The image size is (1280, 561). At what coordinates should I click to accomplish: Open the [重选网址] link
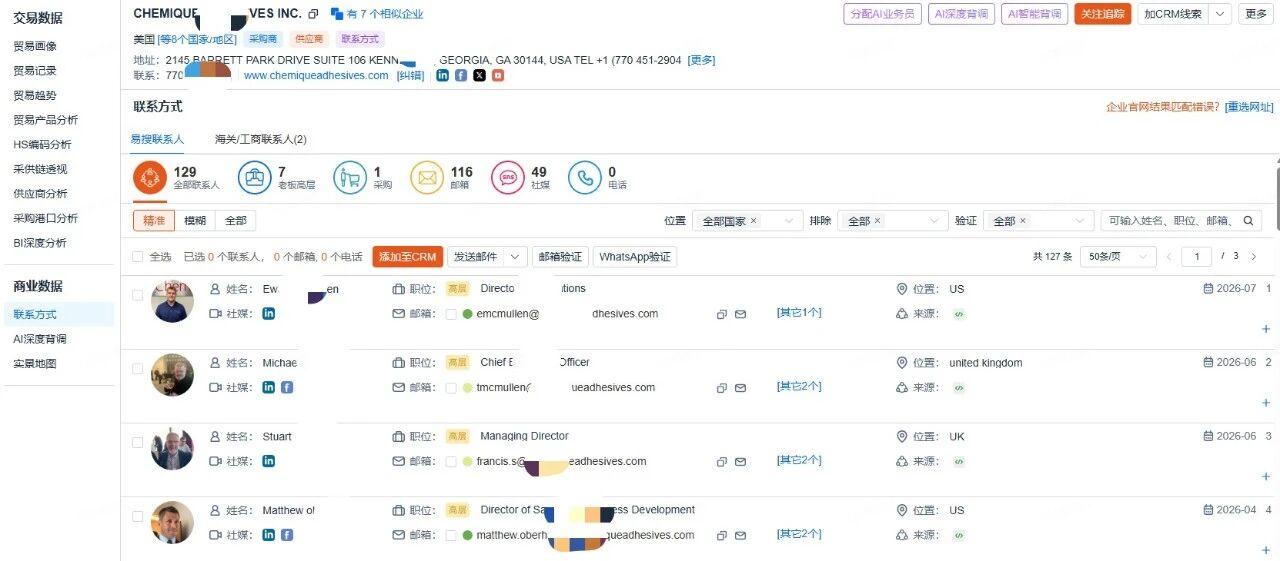pos(1248,107)
